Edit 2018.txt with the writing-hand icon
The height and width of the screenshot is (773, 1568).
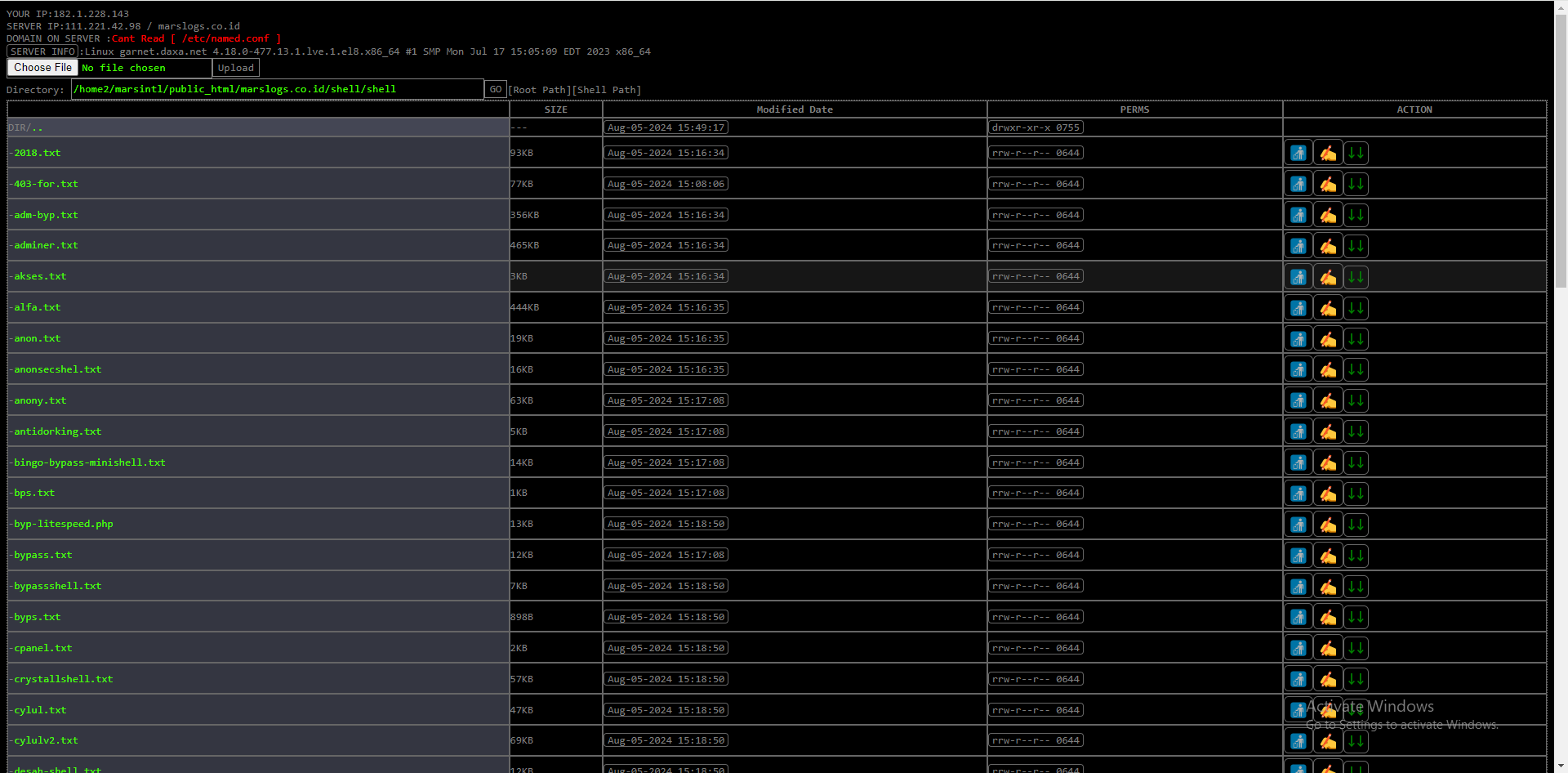(1328, 153)
